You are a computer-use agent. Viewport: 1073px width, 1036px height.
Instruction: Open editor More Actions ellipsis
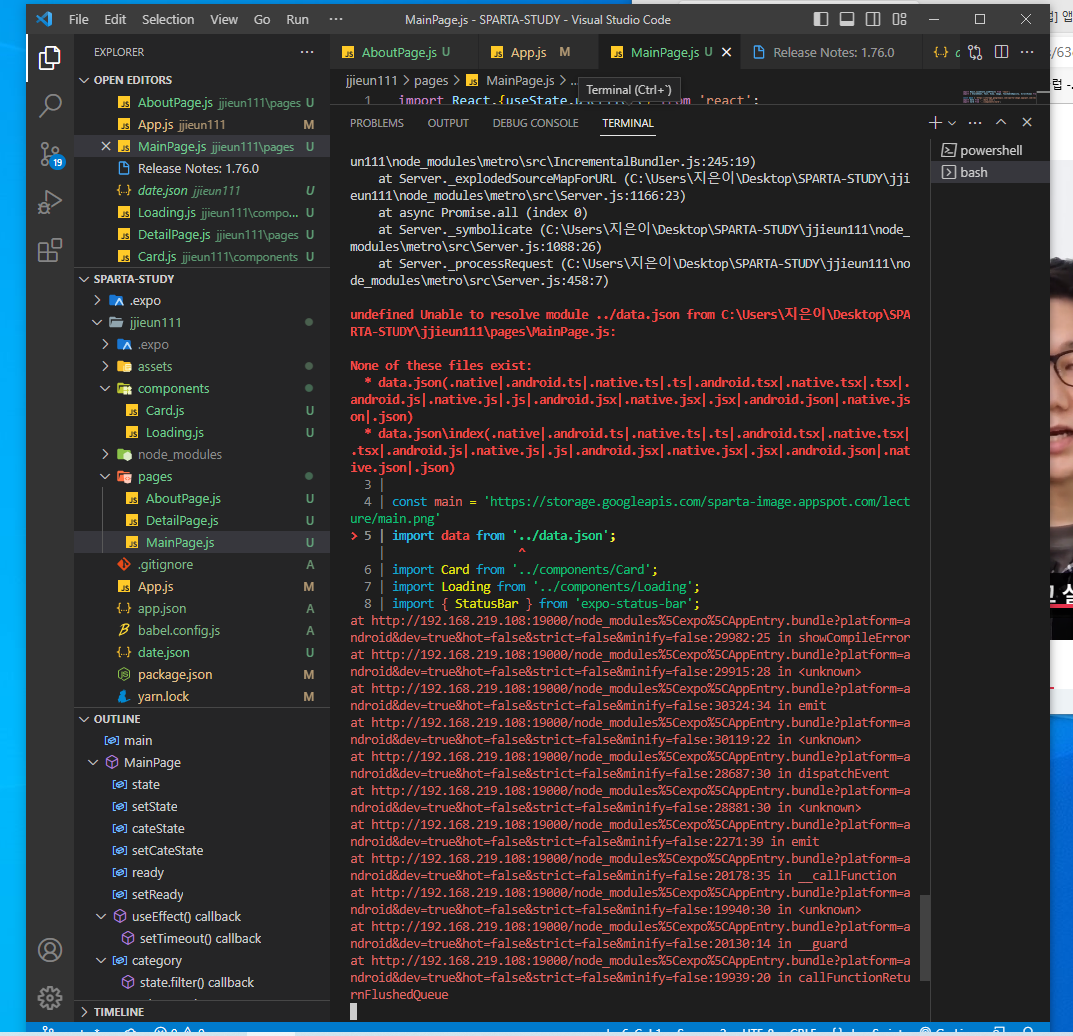(1027, 52)
